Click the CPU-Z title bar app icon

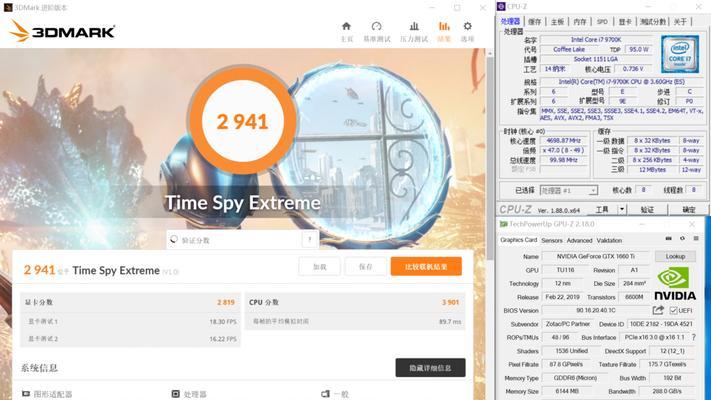pos(501,6)
